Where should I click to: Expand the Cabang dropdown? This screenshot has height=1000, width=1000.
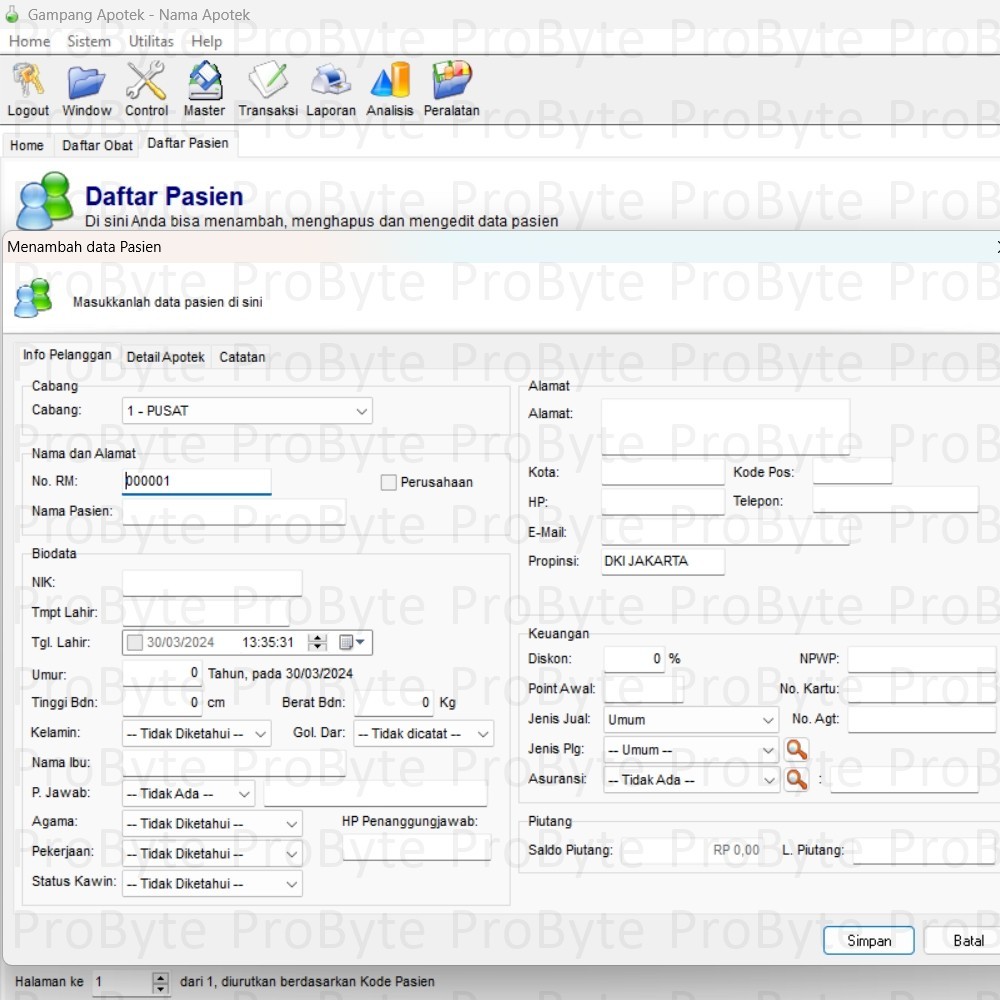[361, 411]
